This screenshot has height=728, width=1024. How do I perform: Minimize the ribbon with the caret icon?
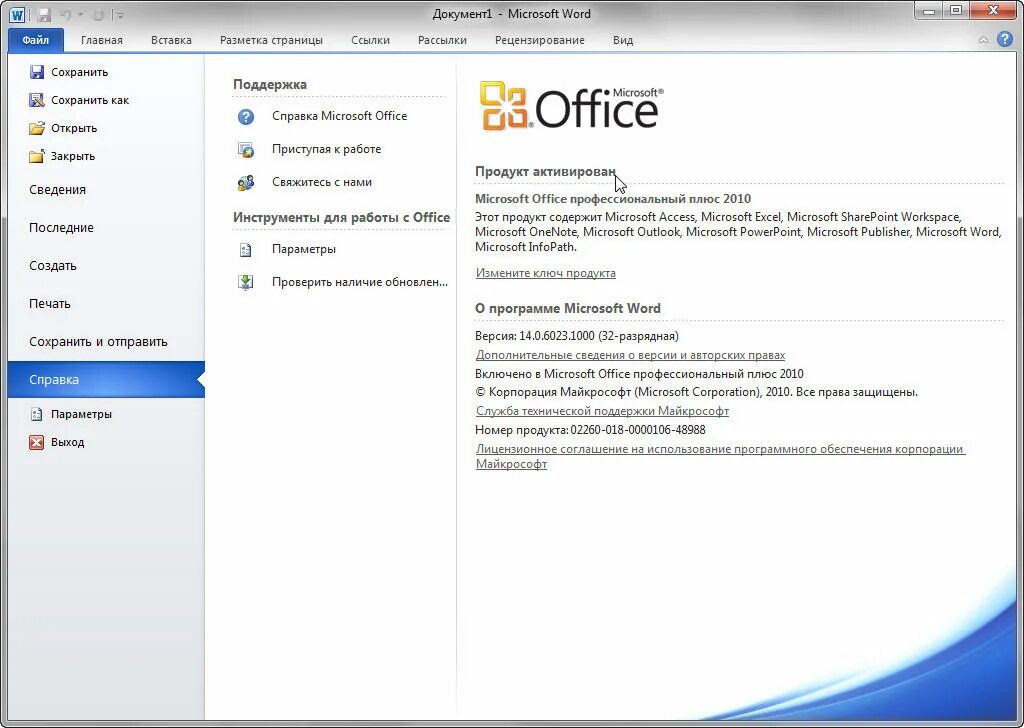point(983,40)
